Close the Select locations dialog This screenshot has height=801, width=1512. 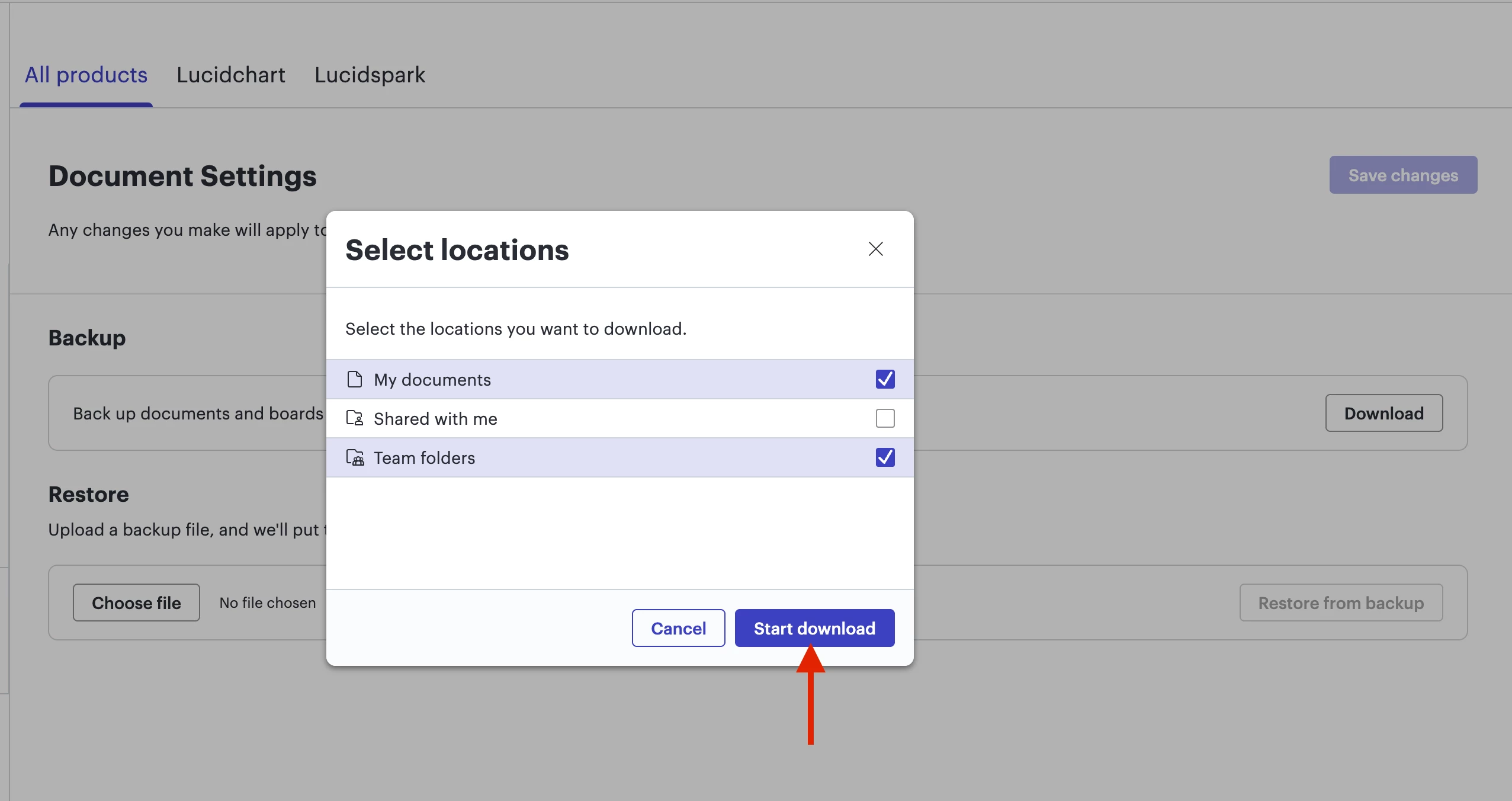(x=875, y=249)
